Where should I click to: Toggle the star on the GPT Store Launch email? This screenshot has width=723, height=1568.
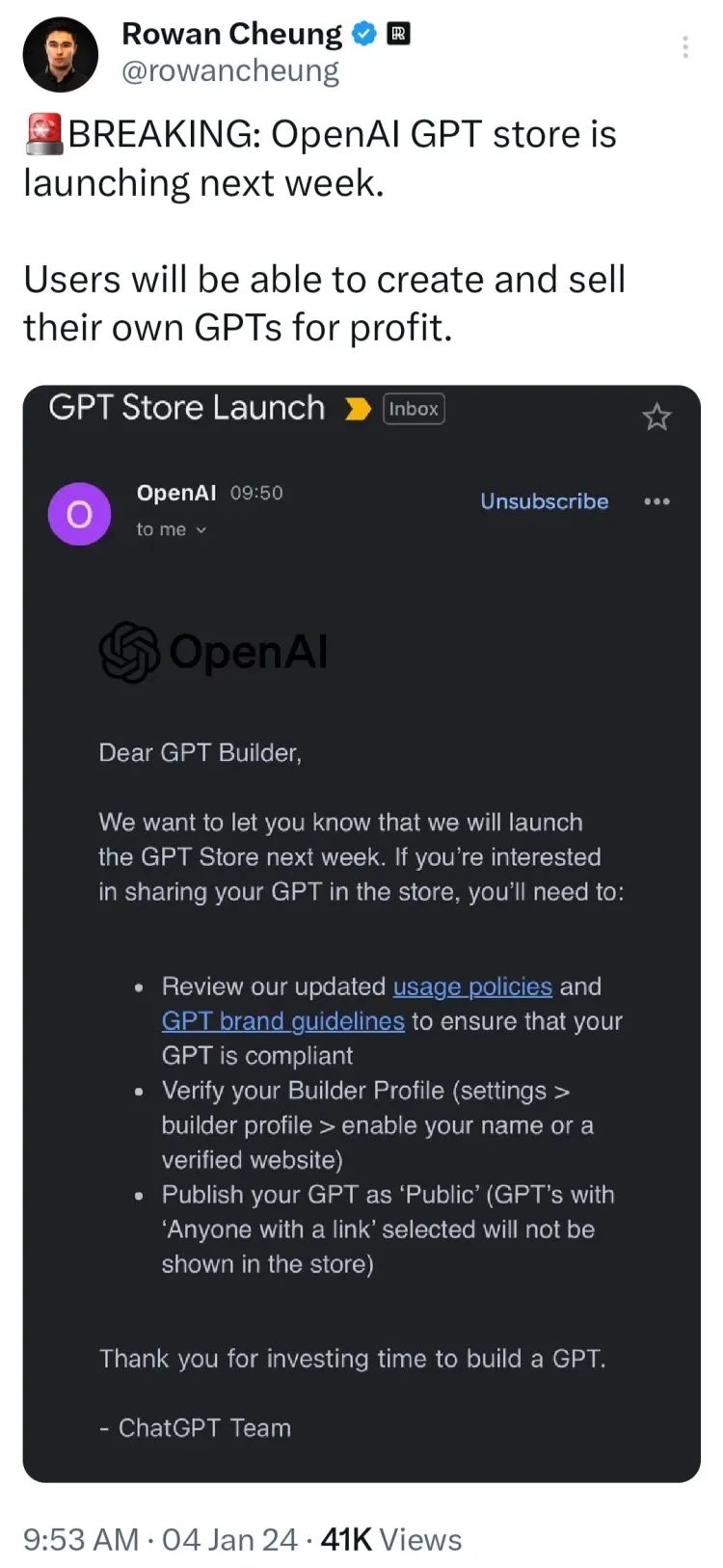[x=656, y=417]
